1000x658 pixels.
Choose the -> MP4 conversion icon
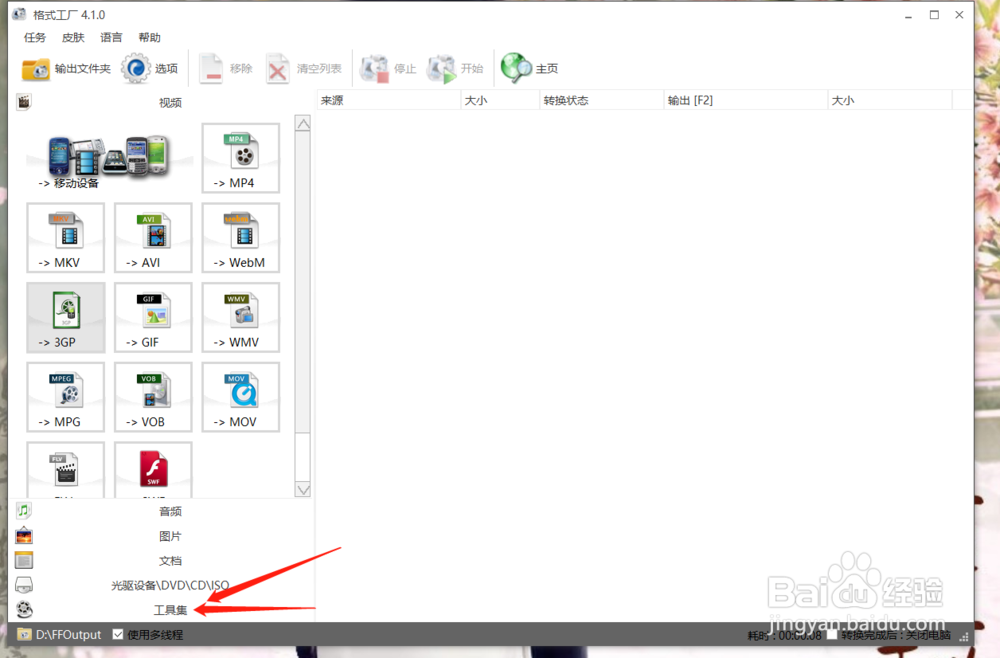[240, 158]
